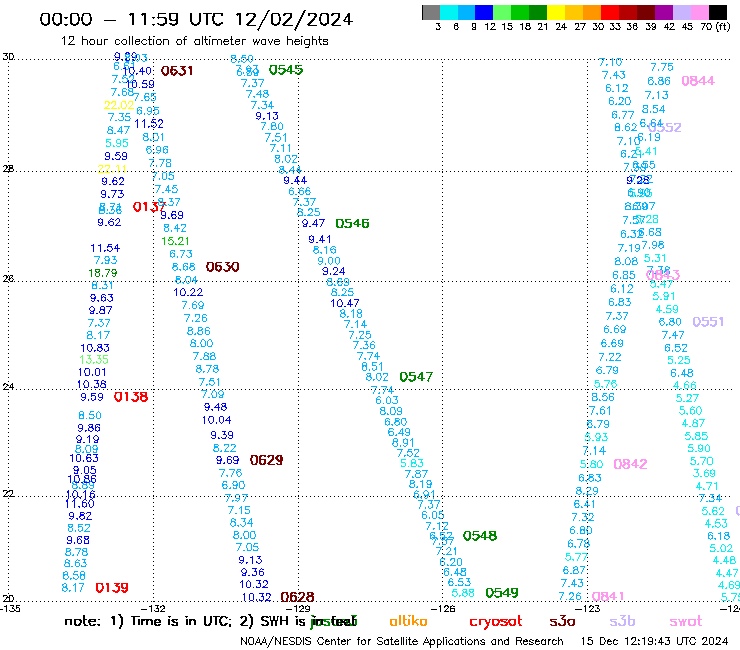Click the purple swatch in the legend
740x650 pixels.
(664, 12)
